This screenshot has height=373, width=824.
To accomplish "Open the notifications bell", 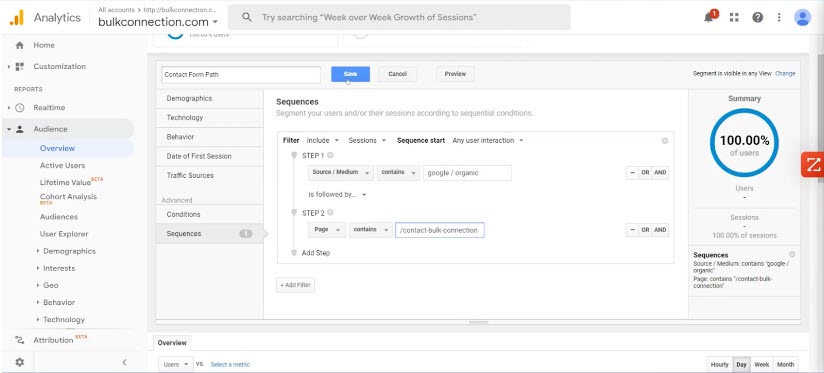I will point(709,17).
